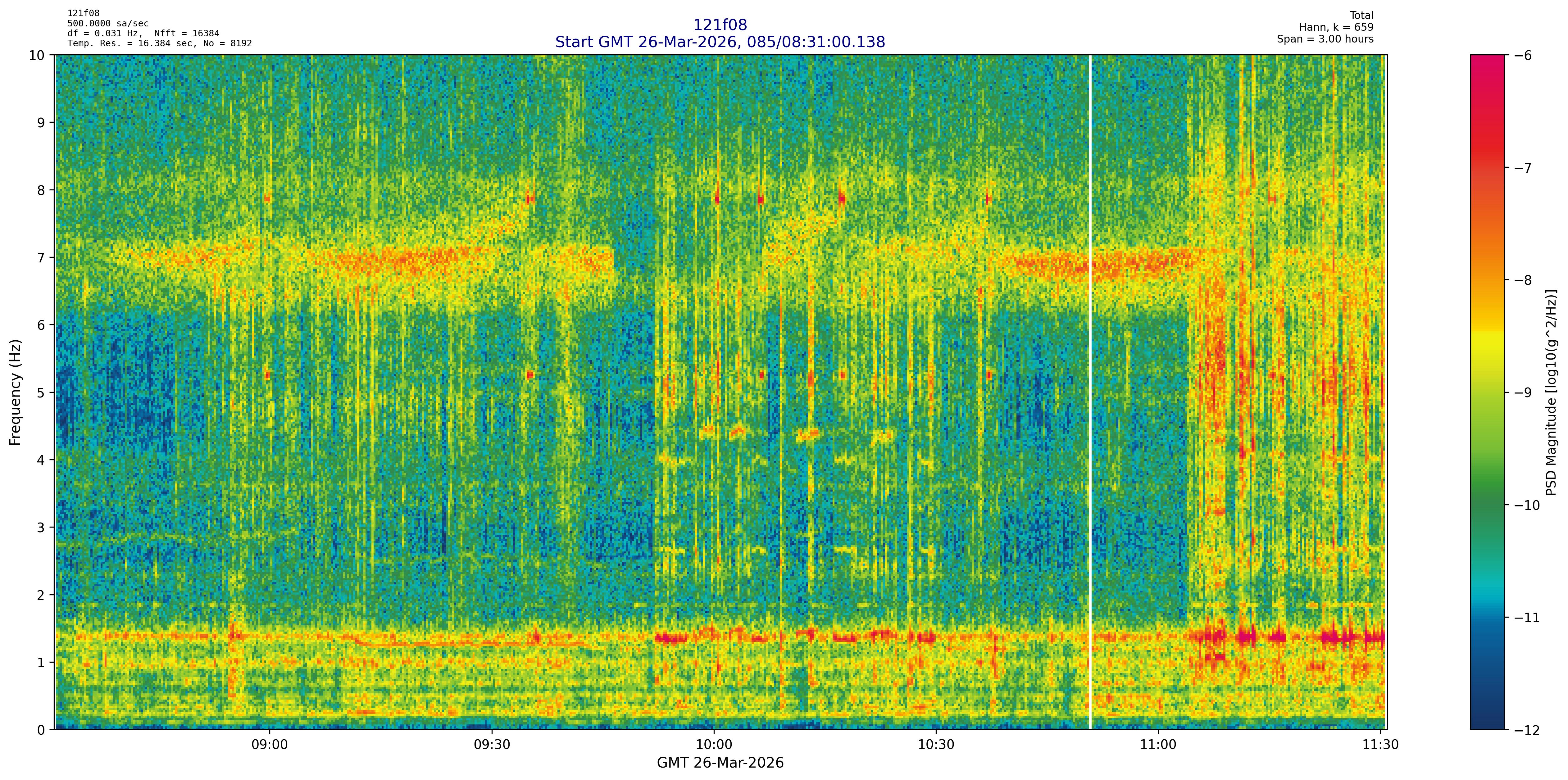Screen dimensions: 1568x780
Task: Click the 'Frequency (Hz)' y-axis label
Action: (15, 392)
